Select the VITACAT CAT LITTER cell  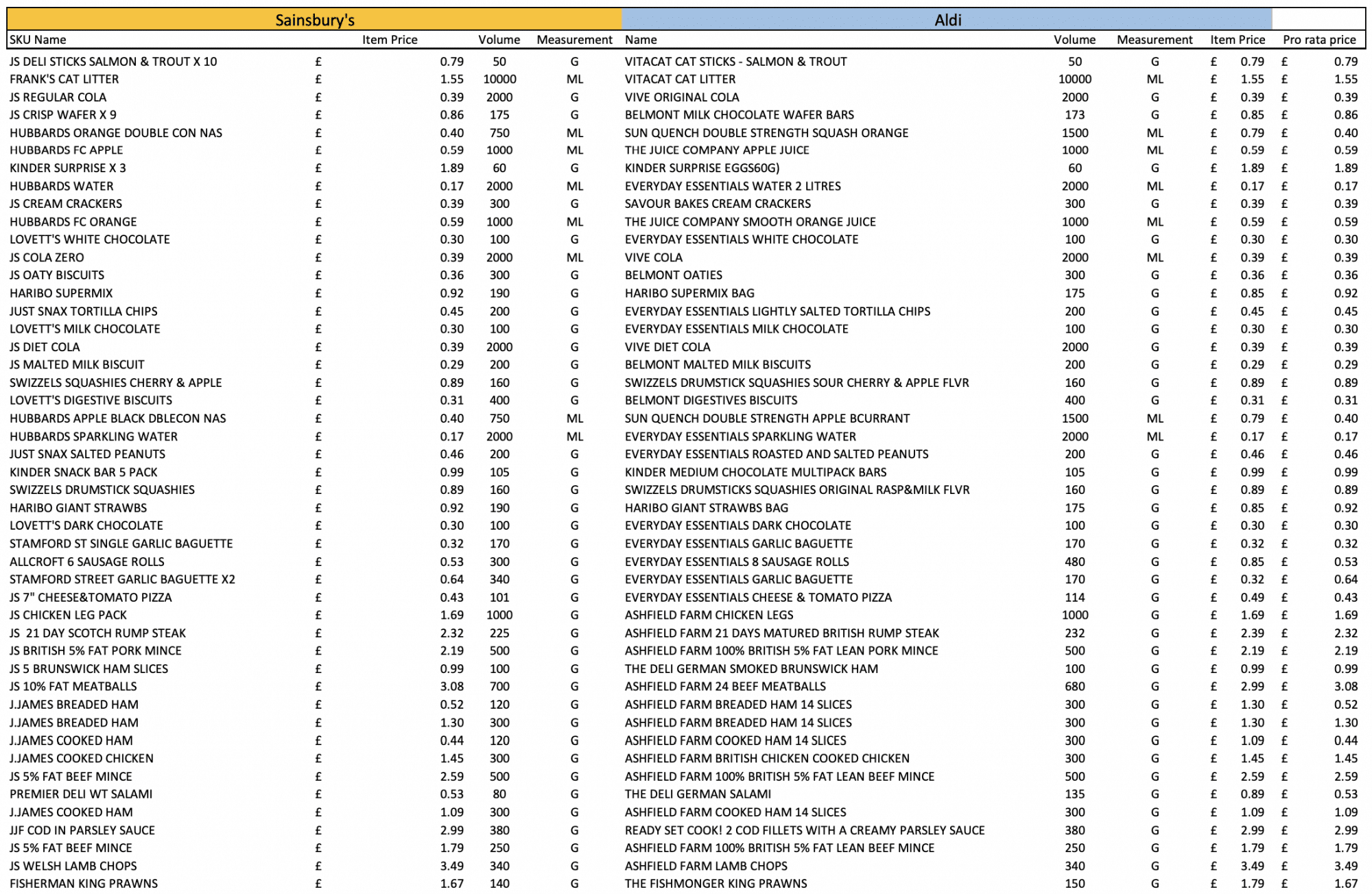pos(680,80)
